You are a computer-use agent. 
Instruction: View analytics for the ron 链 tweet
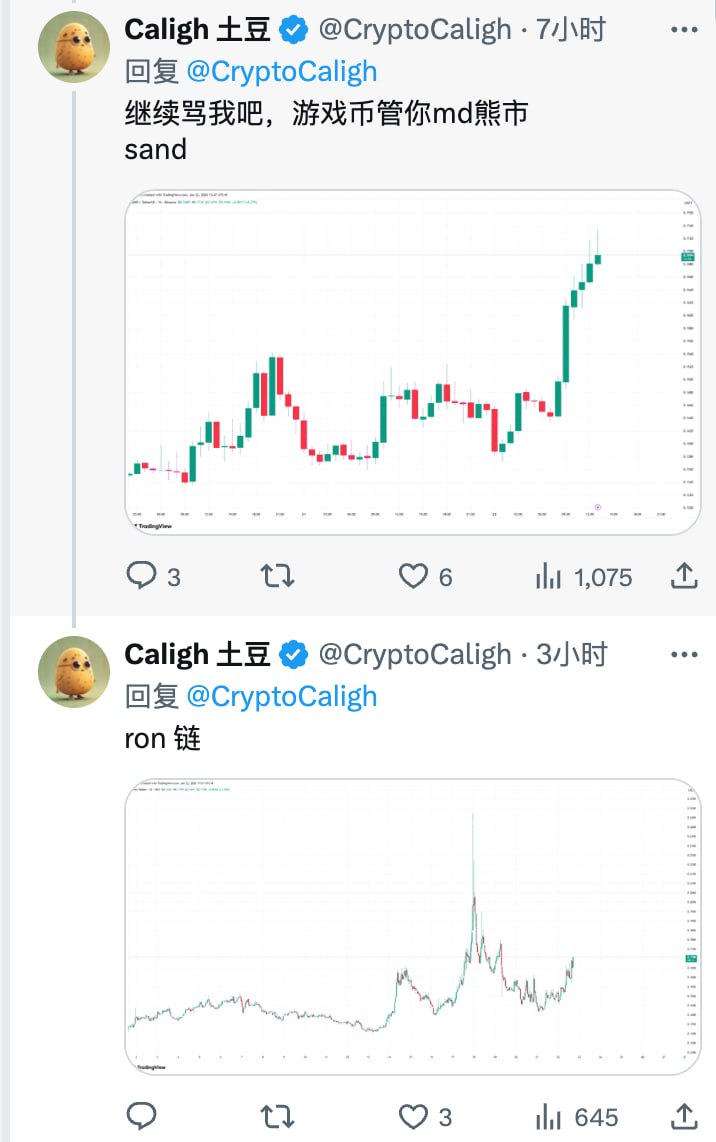pos(549,1116)
